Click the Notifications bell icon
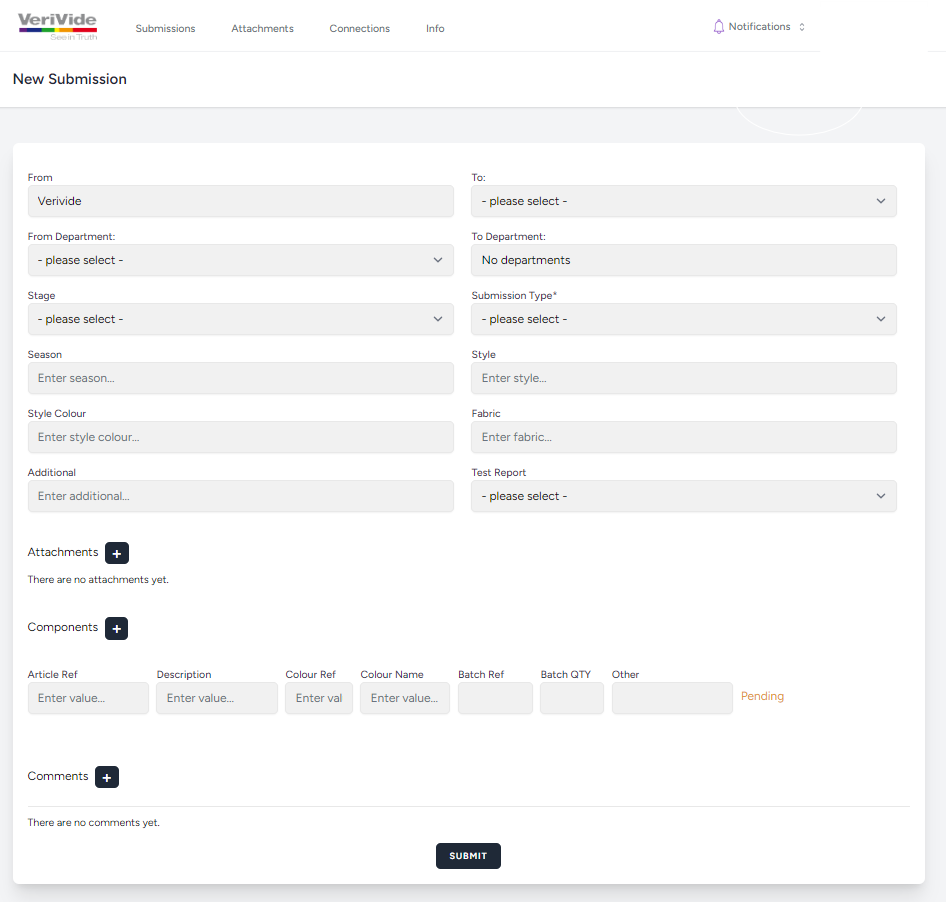Screen dimensions: 946x902 coord(718,27)
